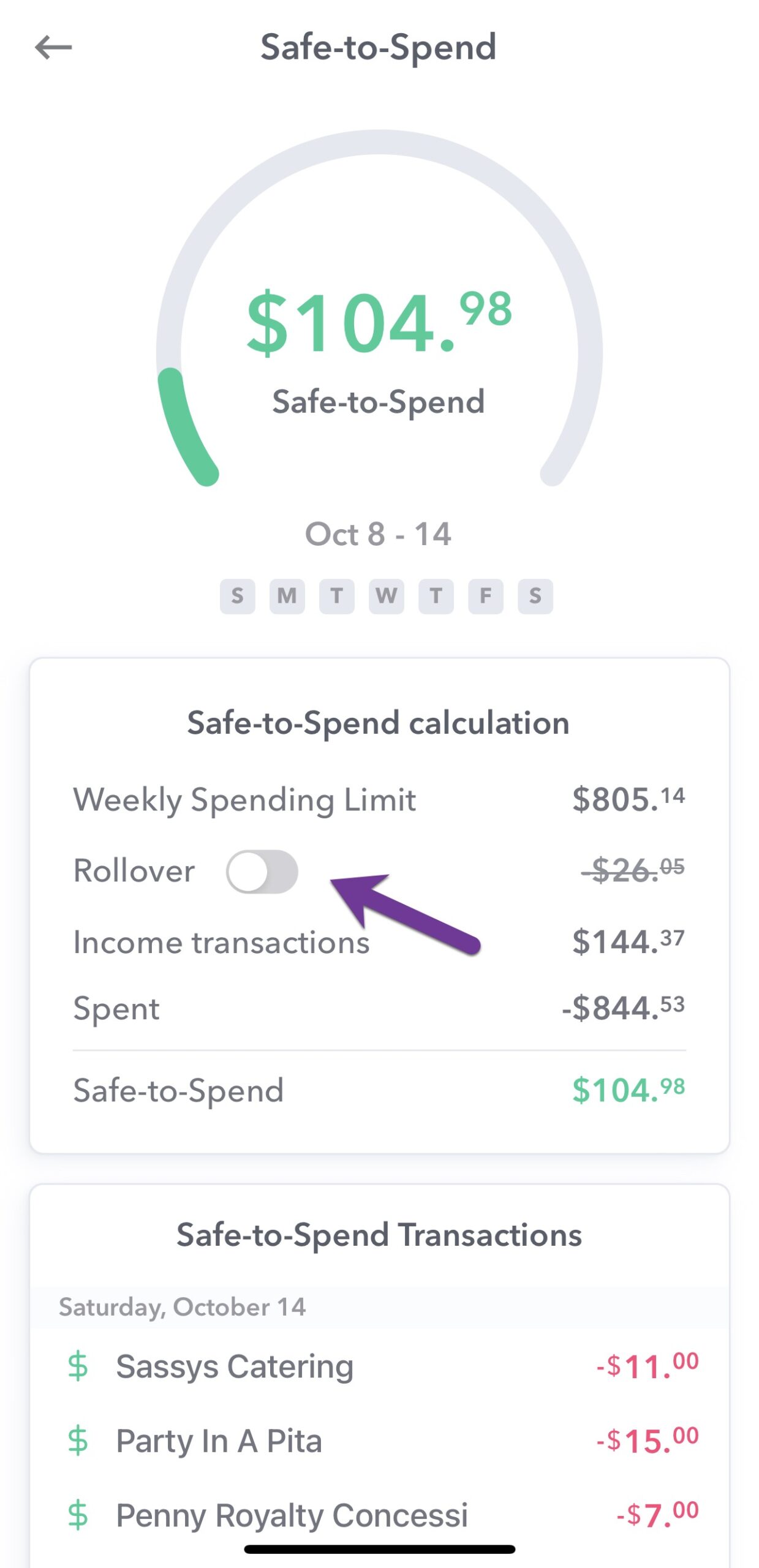Select the Monday "M" day icon
This screenshot has width=759, height=1568.
pyautogui.click(x=288, y=594)
